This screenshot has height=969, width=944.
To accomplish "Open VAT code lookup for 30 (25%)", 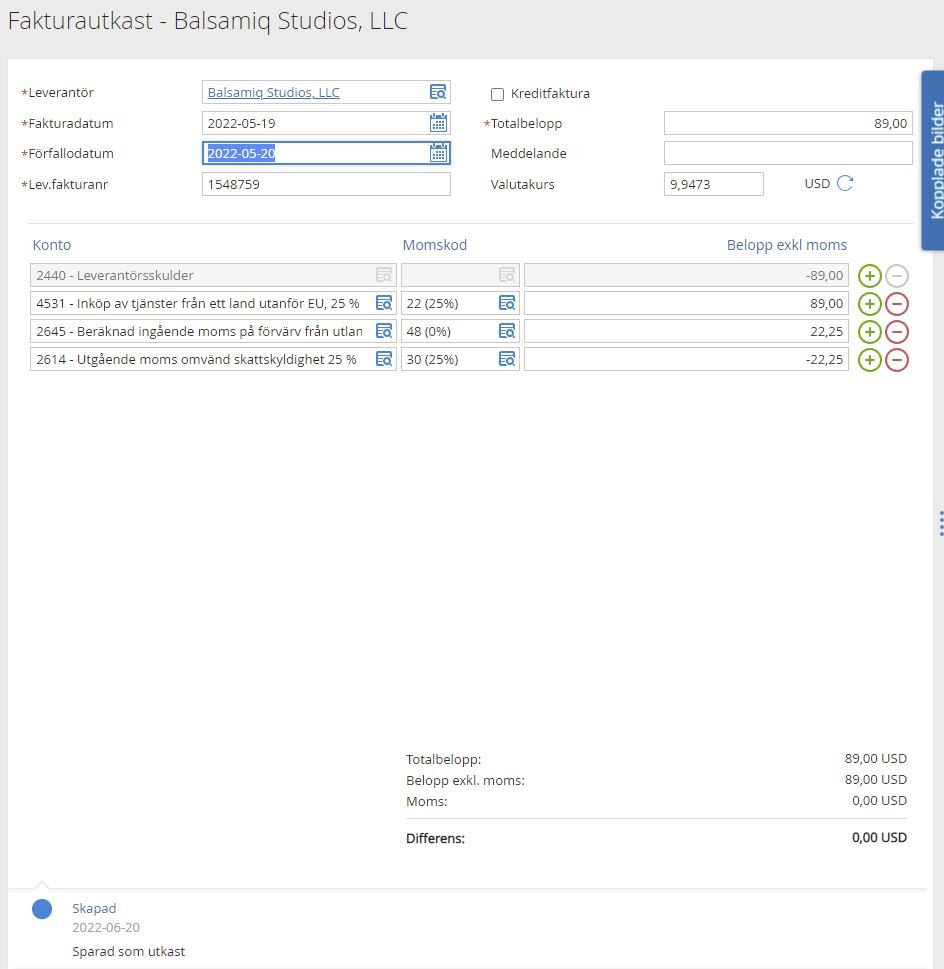I will point(507,359).
